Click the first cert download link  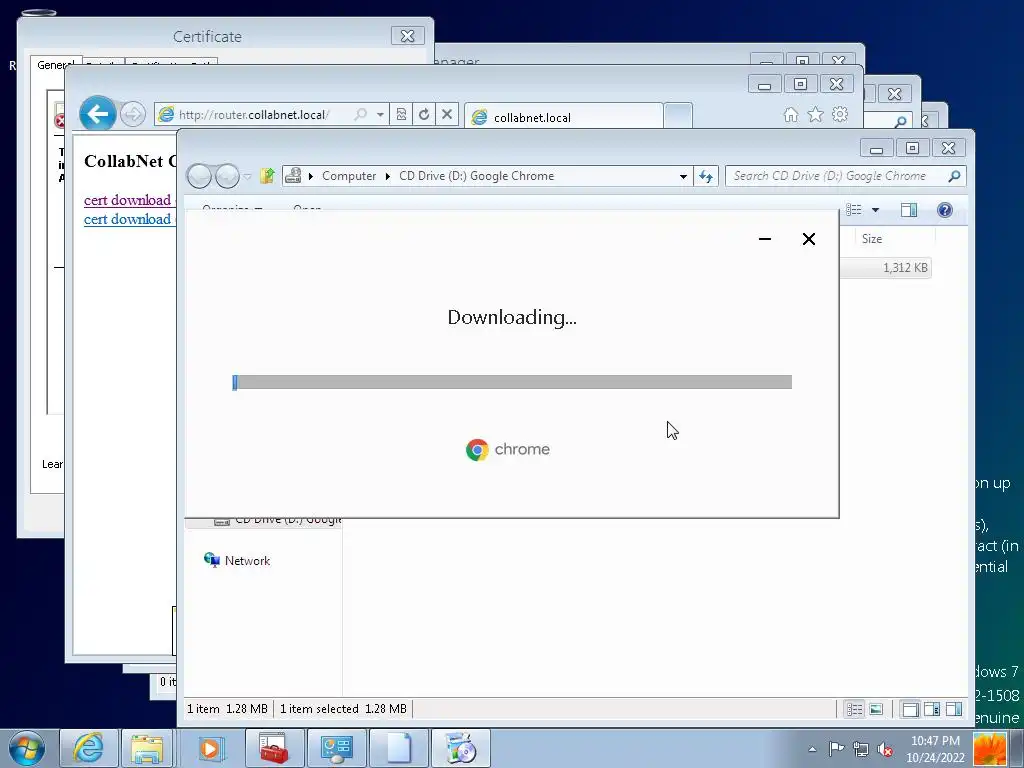coord(127,200)
